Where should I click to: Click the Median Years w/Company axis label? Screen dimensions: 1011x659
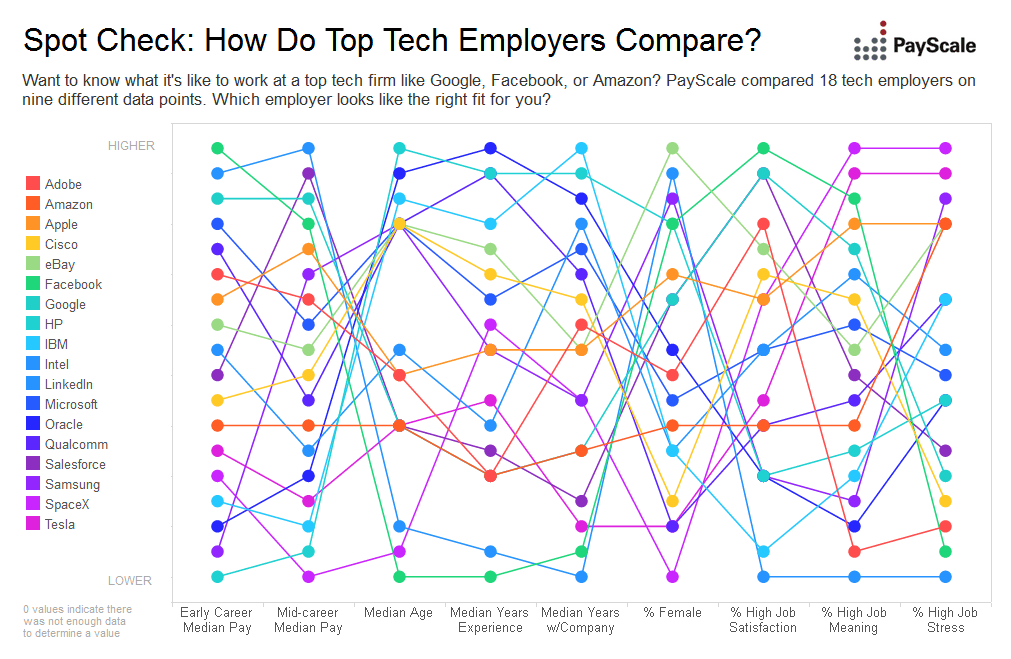pos(581,620)
